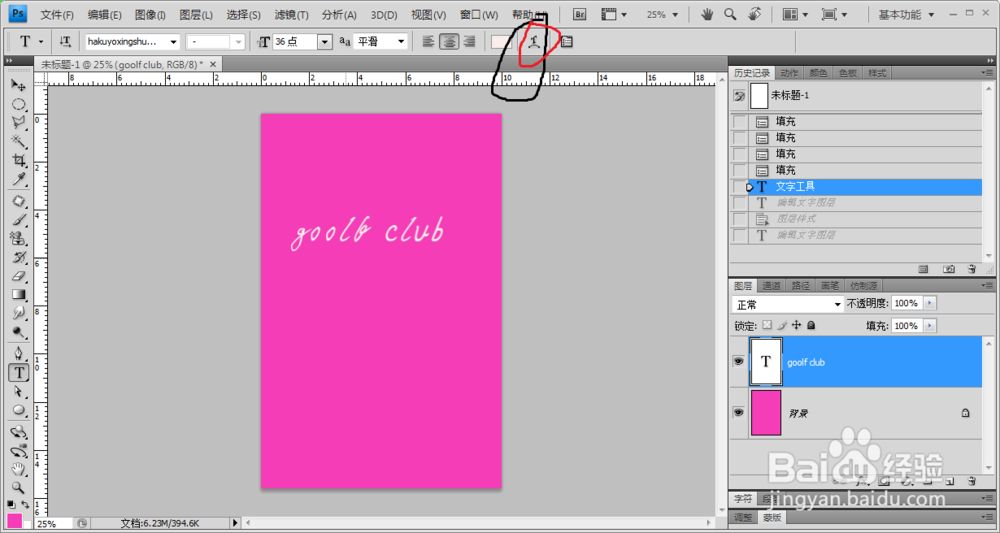Viewport: 1000px width, 533px height.
Task: Click the text color swatch in options bar
Action: pos(501,42)
